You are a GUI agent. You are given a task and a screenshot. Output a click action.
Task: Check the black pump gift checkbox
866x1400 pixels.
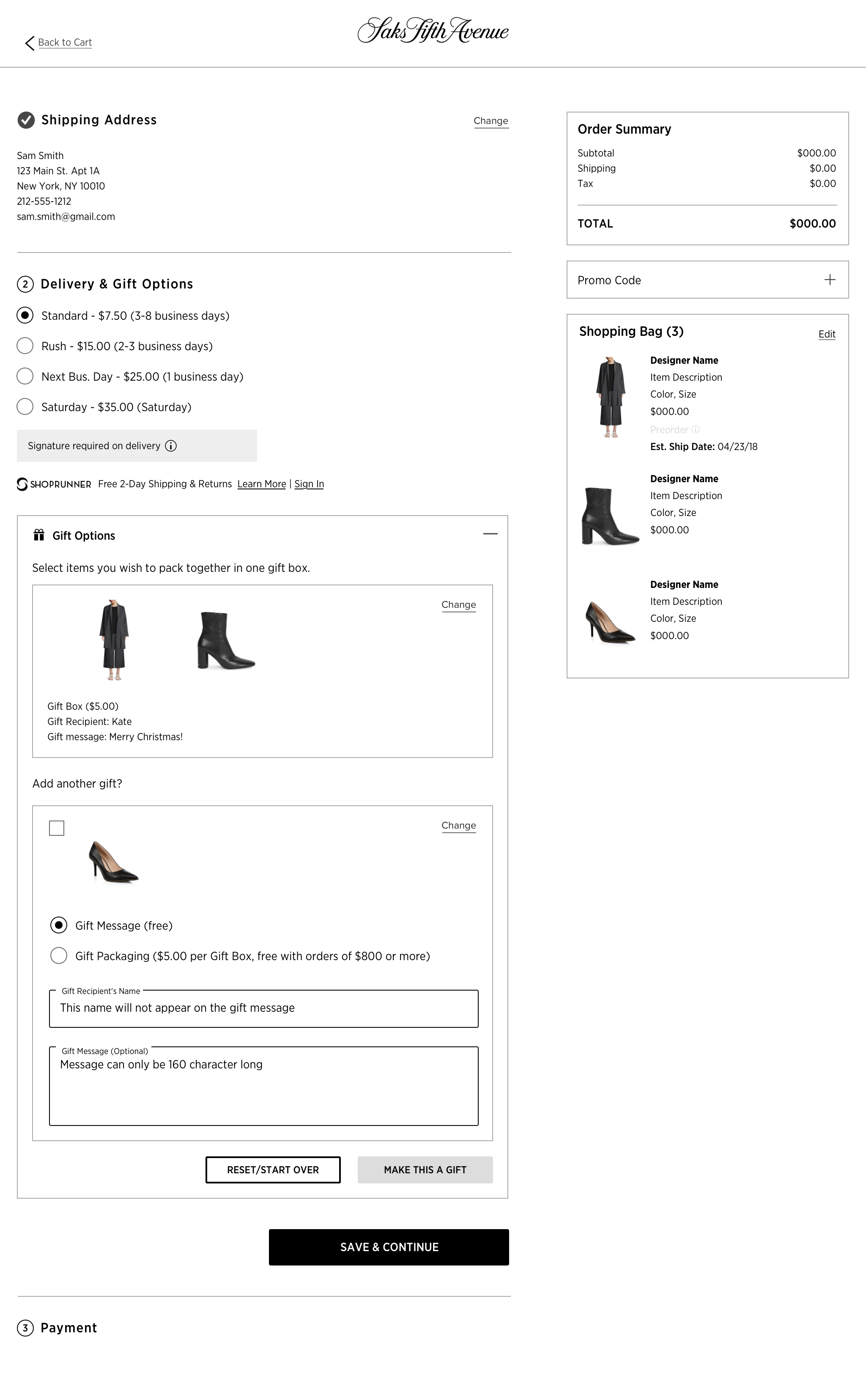57,828
